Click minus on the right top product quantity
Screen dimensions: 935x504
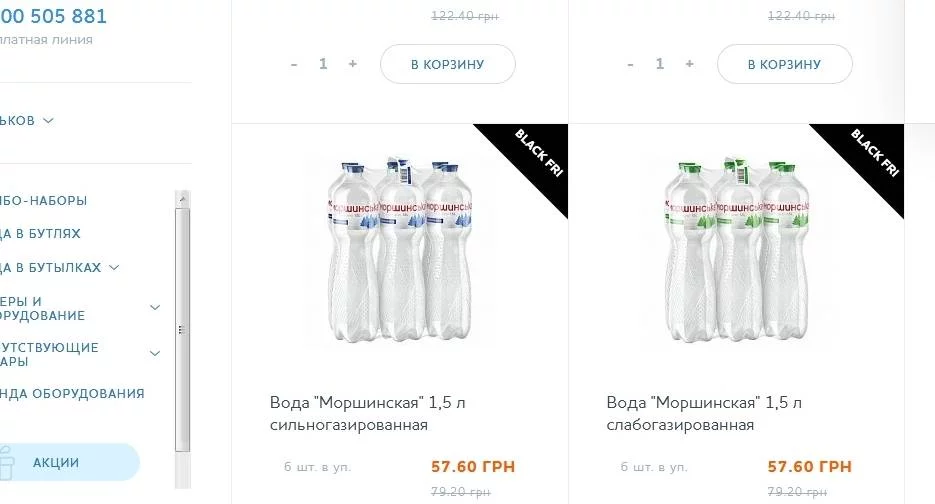point(630,64)
